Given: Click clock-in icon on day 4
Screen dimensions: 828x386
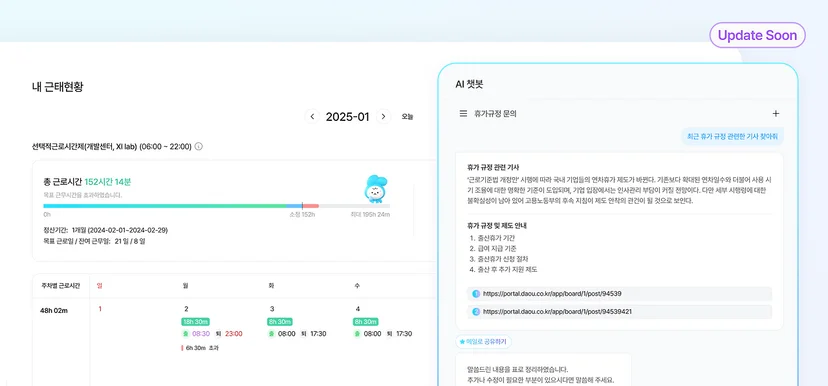Looking at the screenshot, I should 357,334.
